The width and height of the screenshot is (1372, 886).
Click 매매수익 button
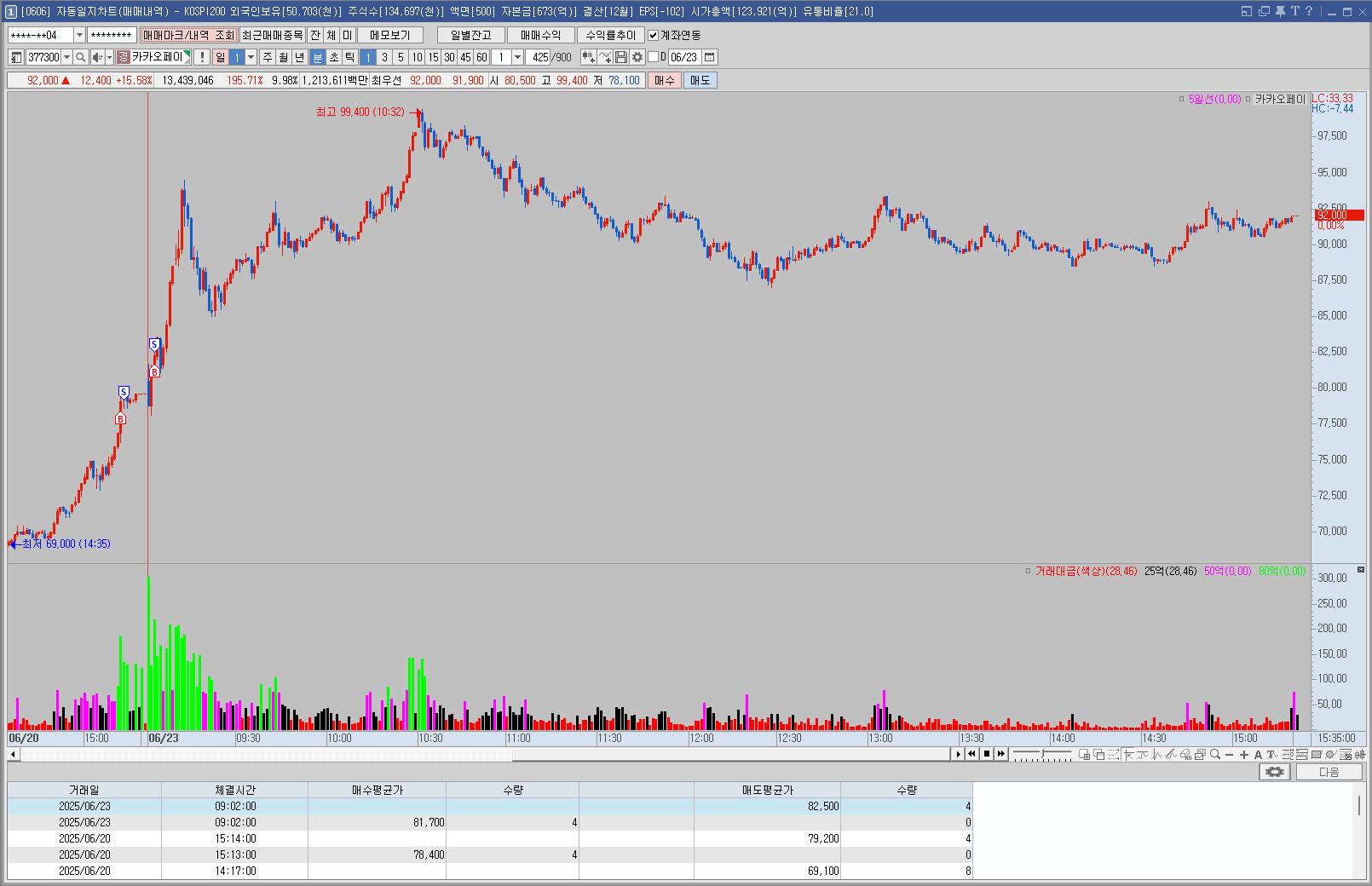[541, 35]
